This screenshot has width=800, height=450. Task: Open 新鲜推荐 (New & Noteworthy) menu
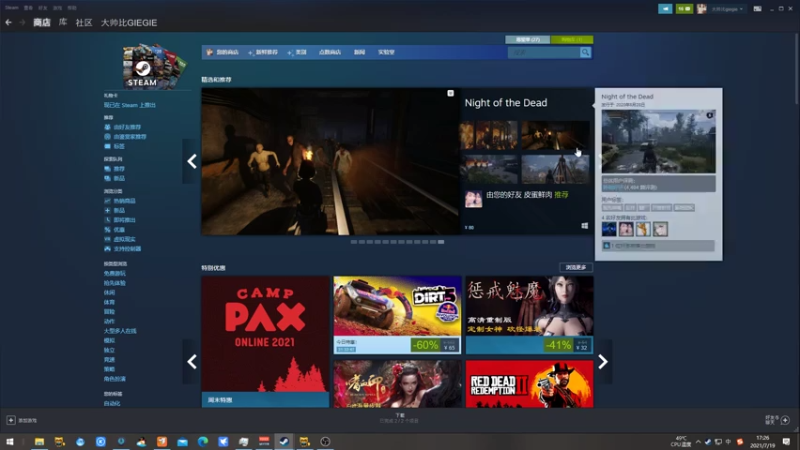click(263, 52)
